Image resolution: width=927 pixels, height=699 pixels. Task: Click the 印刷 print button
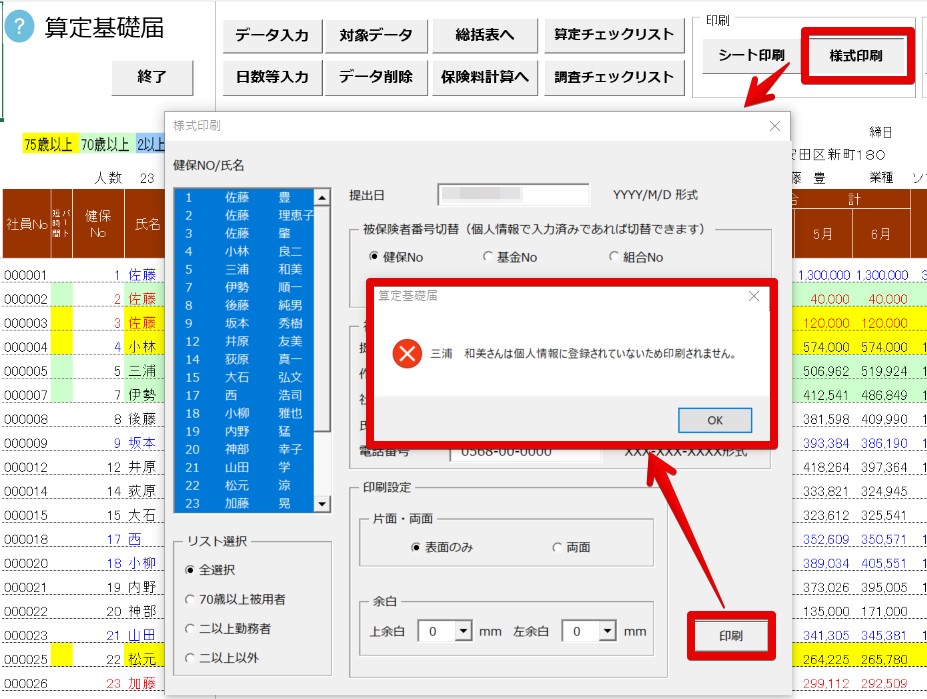[x=731, y=636]
